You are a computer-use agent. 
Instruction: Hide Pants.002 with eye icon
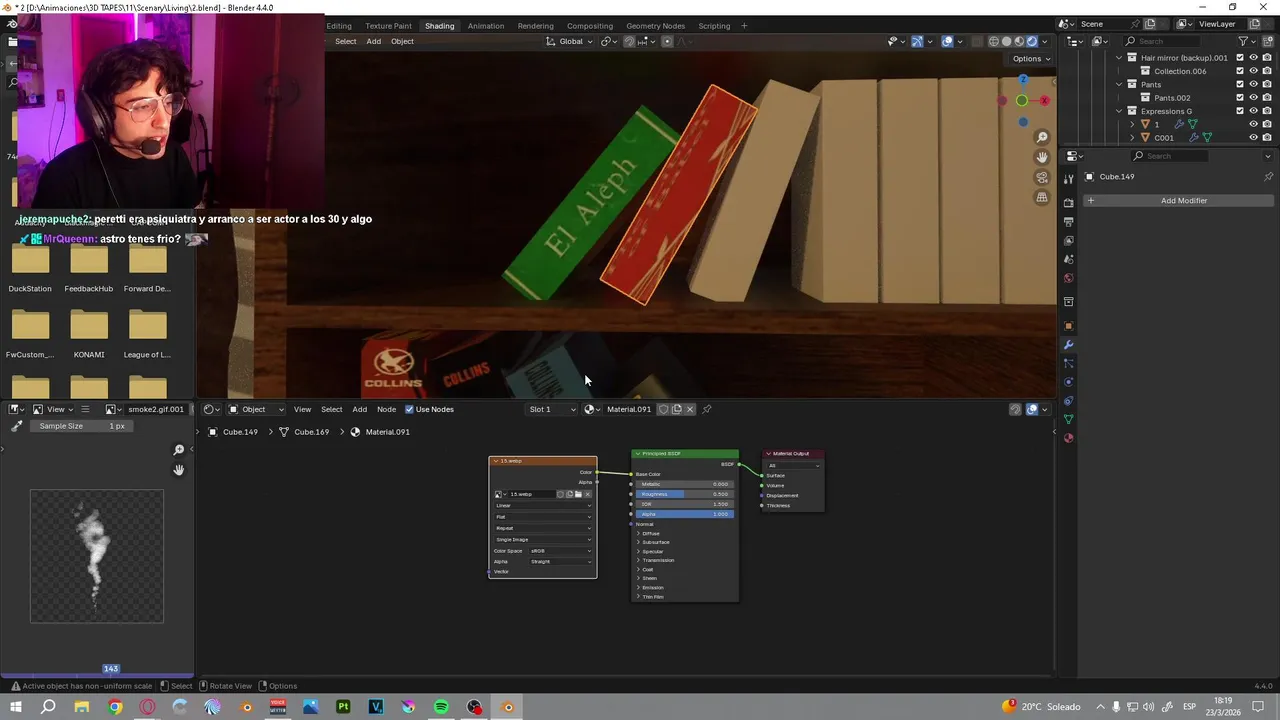pyautogui.click(x=1253, y=98)
